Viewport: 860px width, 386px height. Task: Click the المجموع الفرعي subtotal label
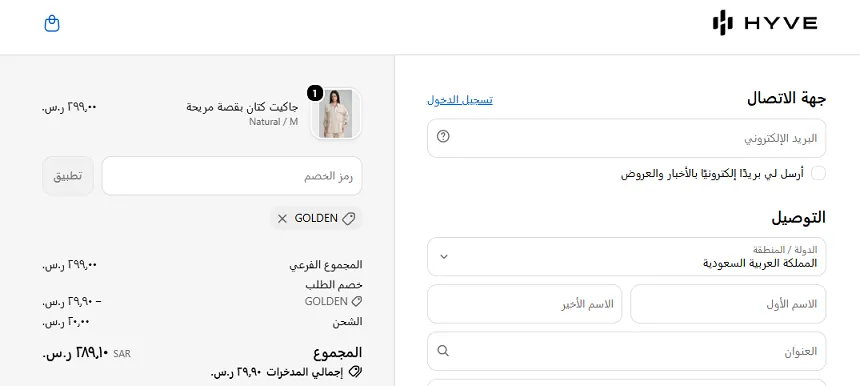[326, 265]
